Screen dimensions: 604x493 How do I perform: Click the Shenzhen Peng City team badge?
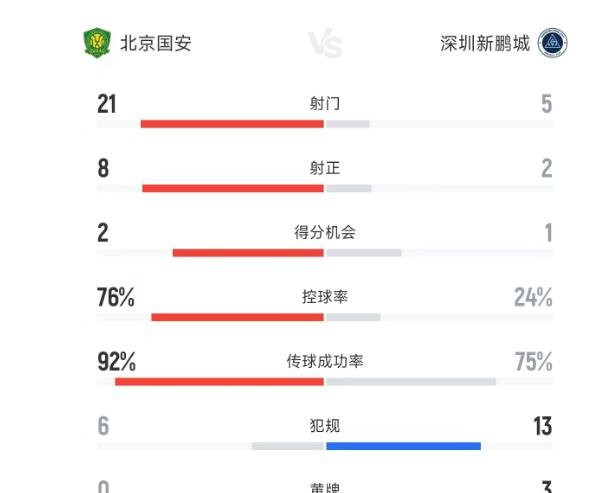click(553, 42)
